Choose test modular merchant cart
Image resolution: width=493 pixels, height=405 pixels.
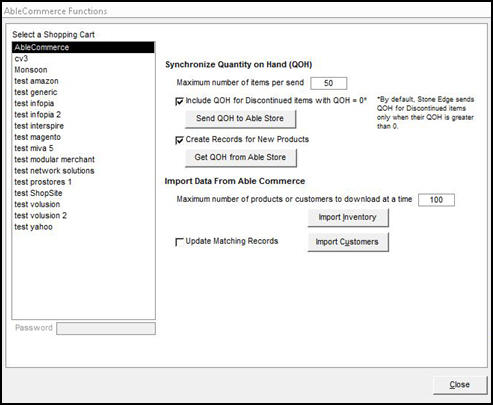(83, 160)
